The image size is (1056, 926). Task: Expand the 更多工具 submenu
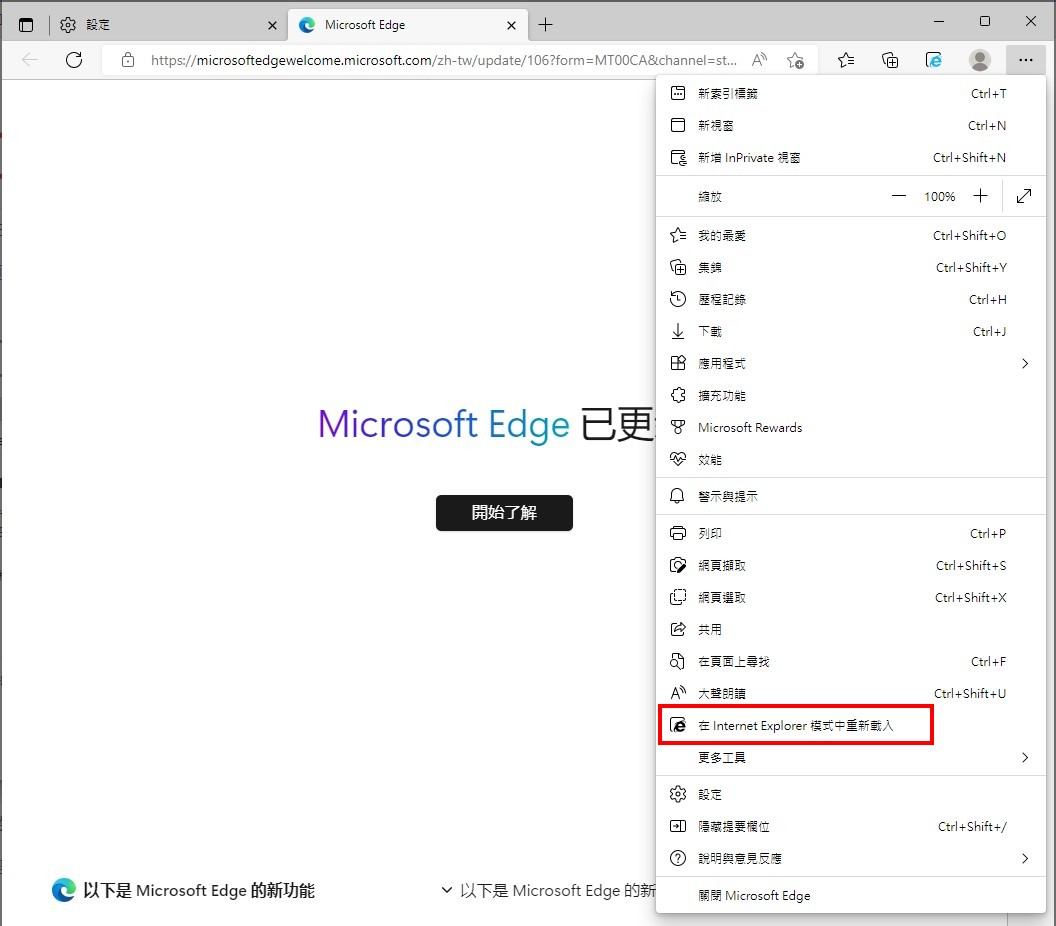[x=851, y=758]
